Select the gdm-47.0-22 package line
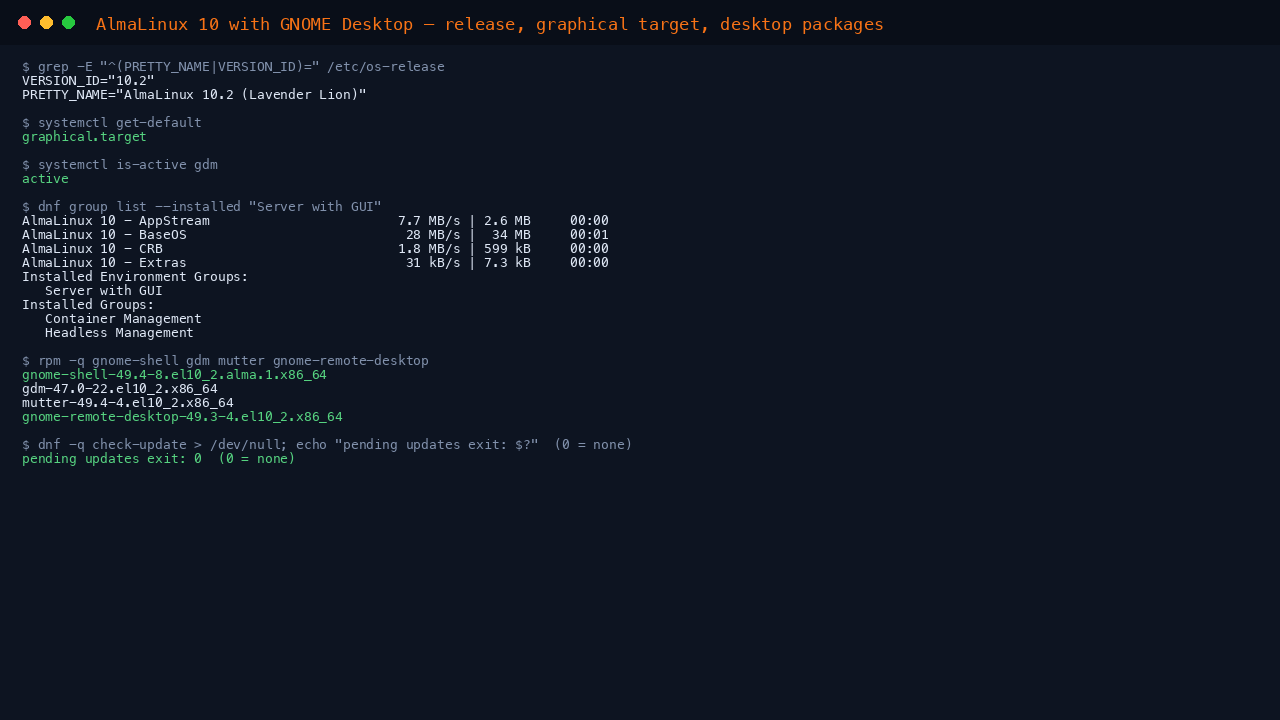 click(x=120, y=389)
